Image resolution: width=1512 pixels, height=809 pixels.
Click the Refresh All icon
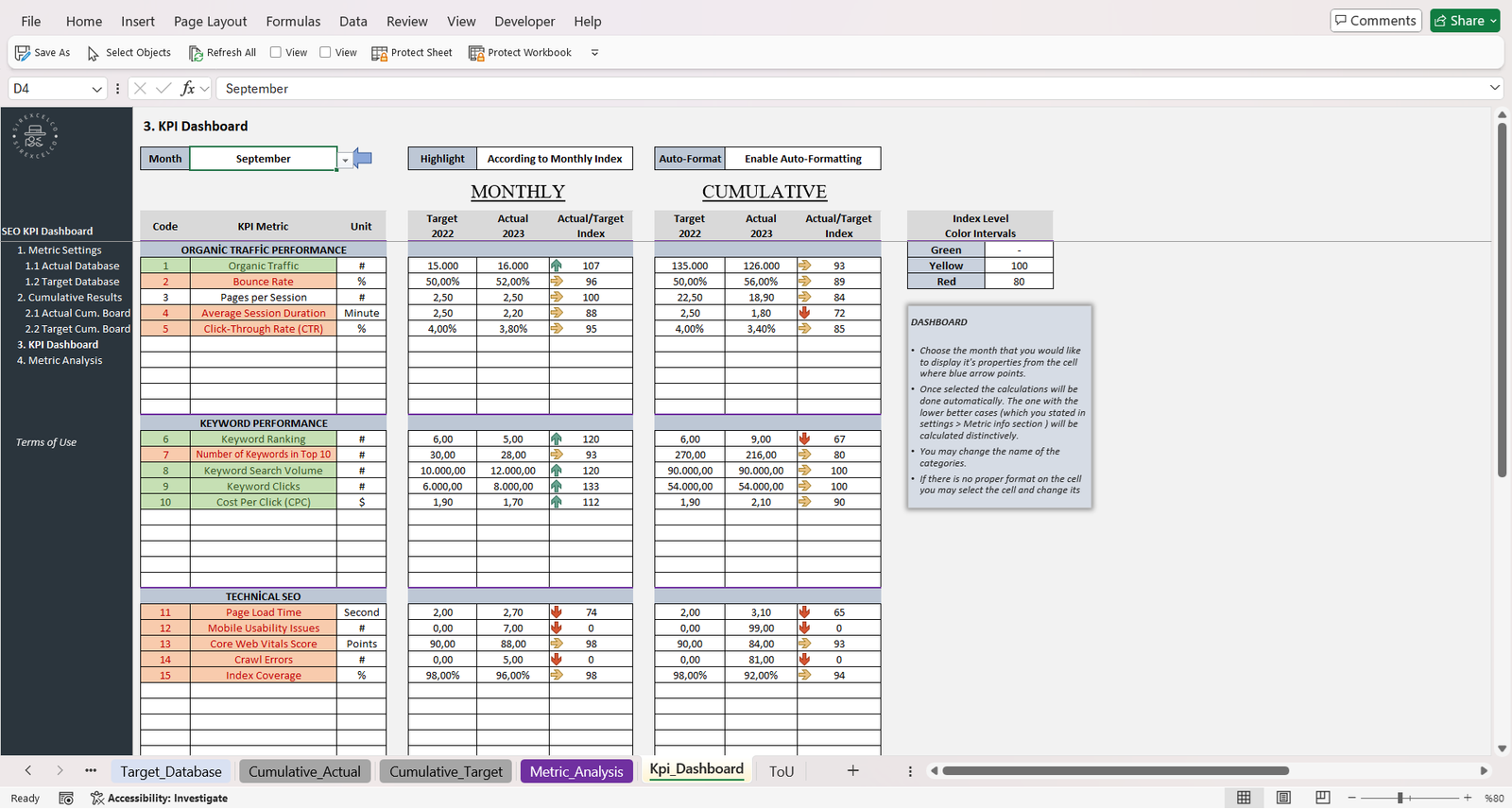pos(196,53)
